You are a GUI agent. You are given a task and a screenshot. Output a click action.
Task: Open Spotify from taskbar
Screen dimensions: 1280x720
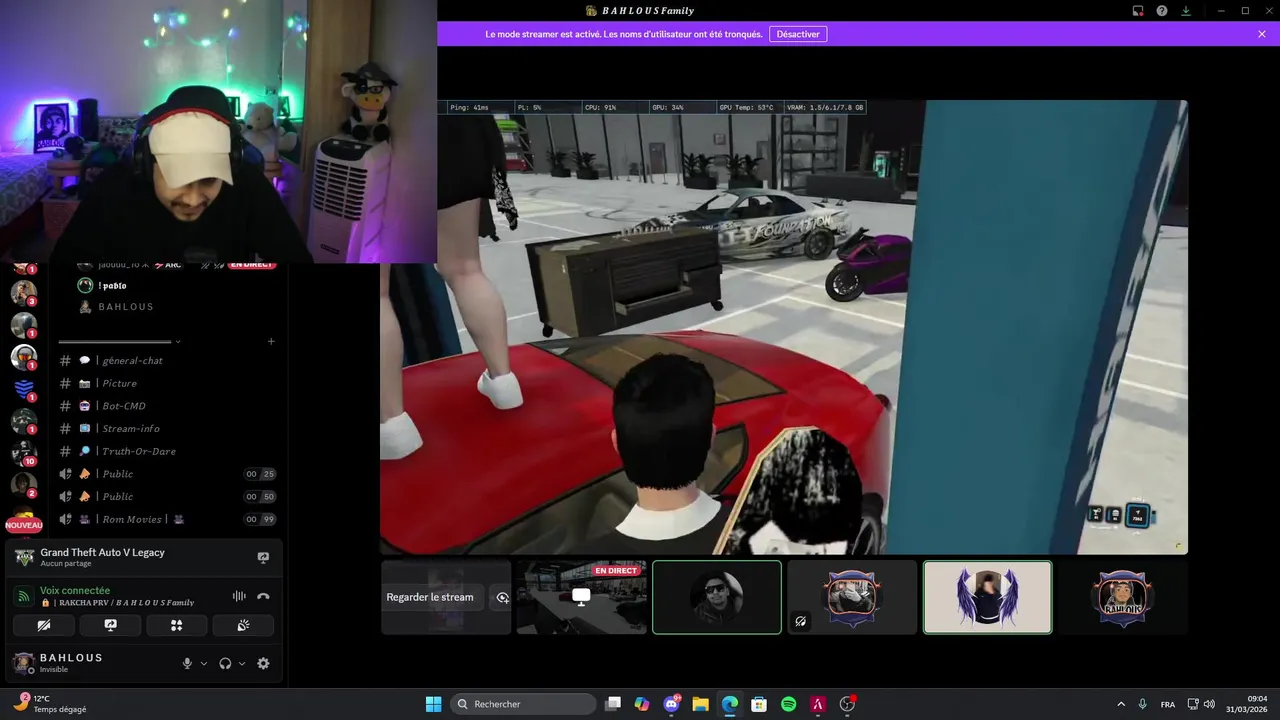click(788, 704)
